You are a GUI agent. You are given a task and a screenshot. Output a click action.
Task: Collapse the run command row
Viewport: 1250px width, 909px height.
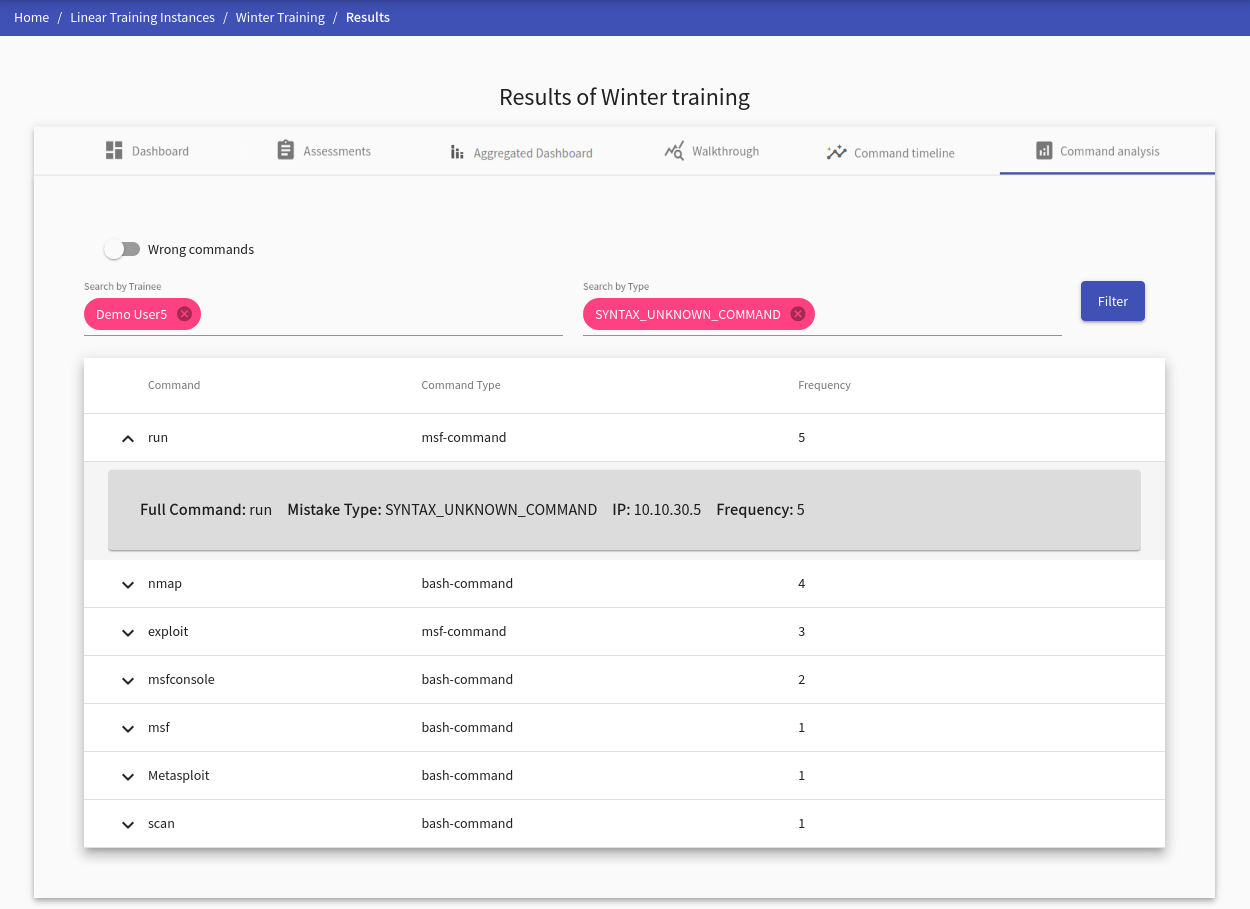coord(127,438)
